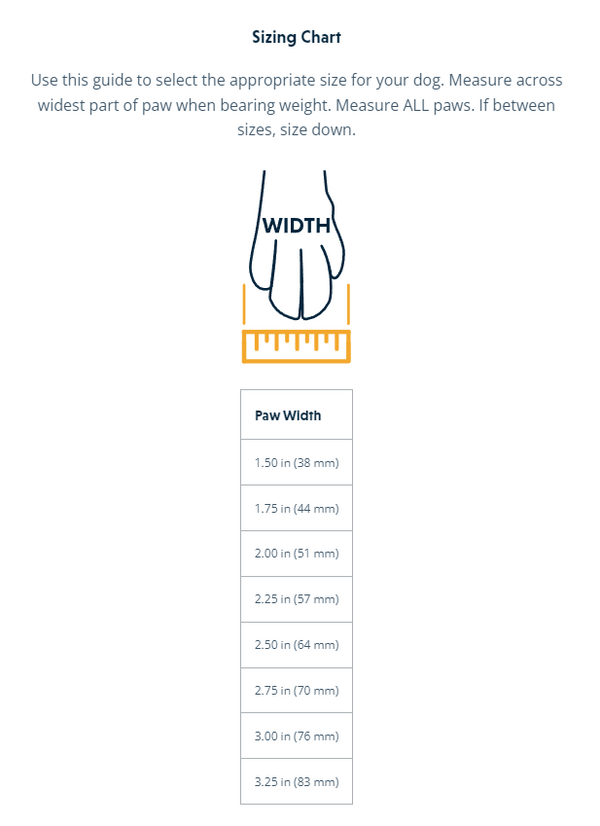This screenshot has height=826, width=600.
Task: Pick the 3.25 in (83 mm) size
Action: tap(297, 782)
